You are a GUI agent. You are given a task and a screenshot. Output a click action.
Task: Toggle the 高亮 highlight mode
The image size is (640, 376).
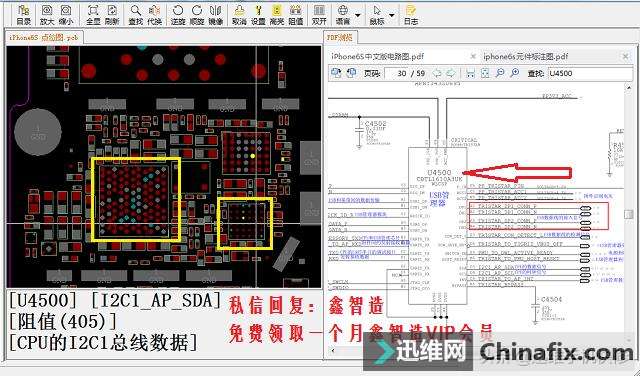[x=277, y=15]
